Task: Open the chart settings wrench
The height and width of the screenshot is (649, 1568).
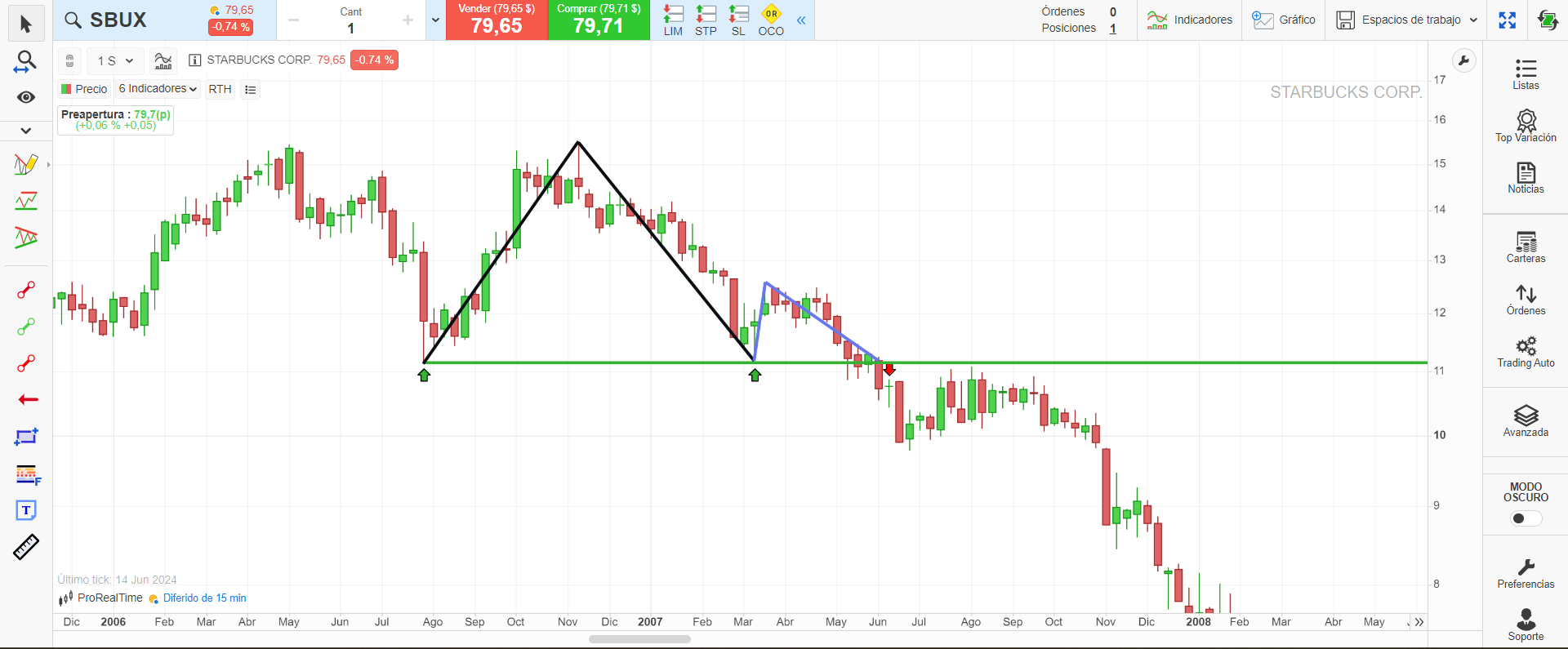Action: point(1463,60)
